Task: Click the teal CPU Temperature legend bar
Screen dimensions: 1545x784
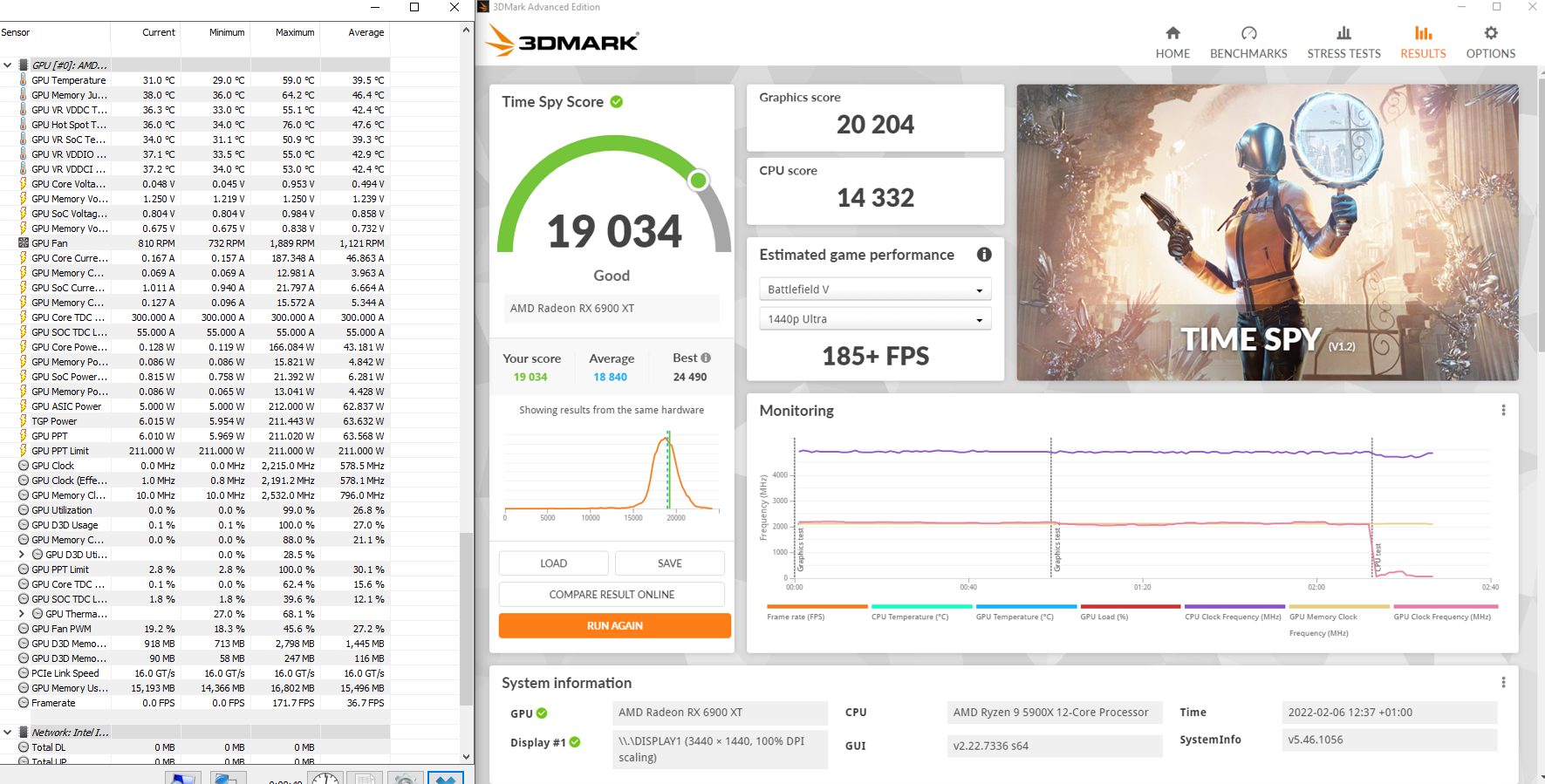Action: 921,606
